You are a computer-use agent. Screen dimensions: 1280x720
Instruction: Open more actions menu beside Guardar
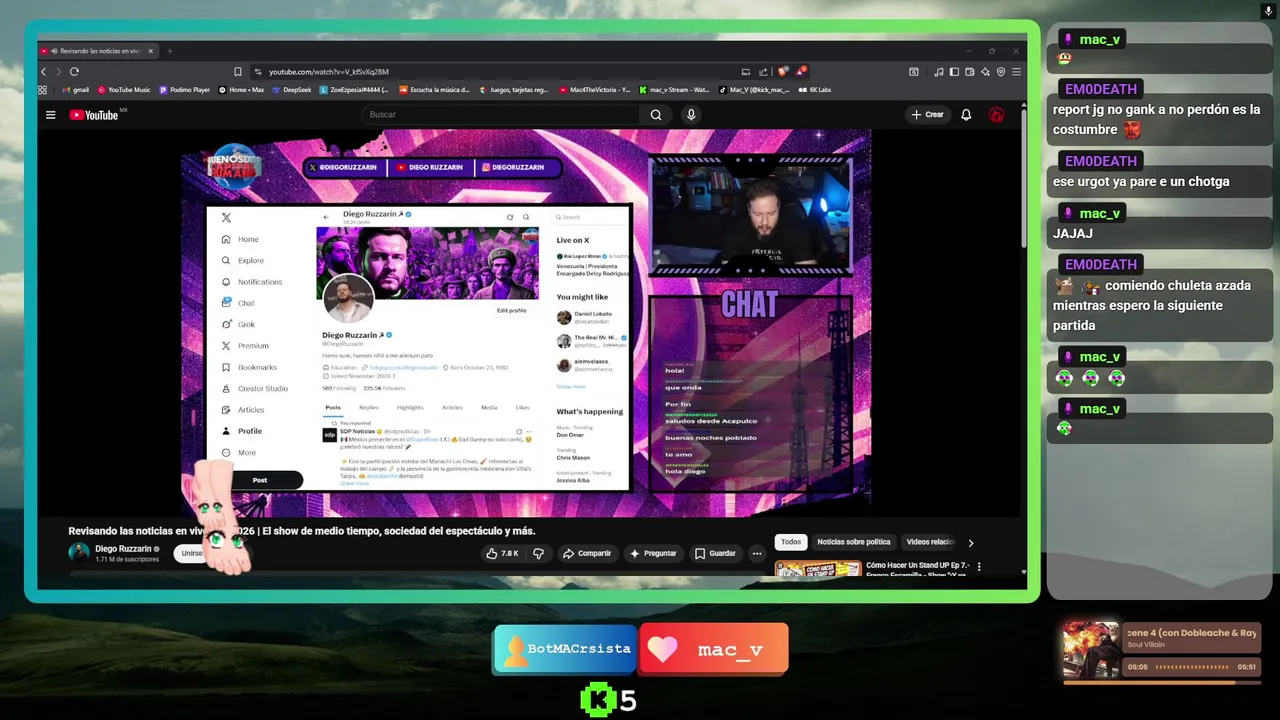(x=757, y=553)
